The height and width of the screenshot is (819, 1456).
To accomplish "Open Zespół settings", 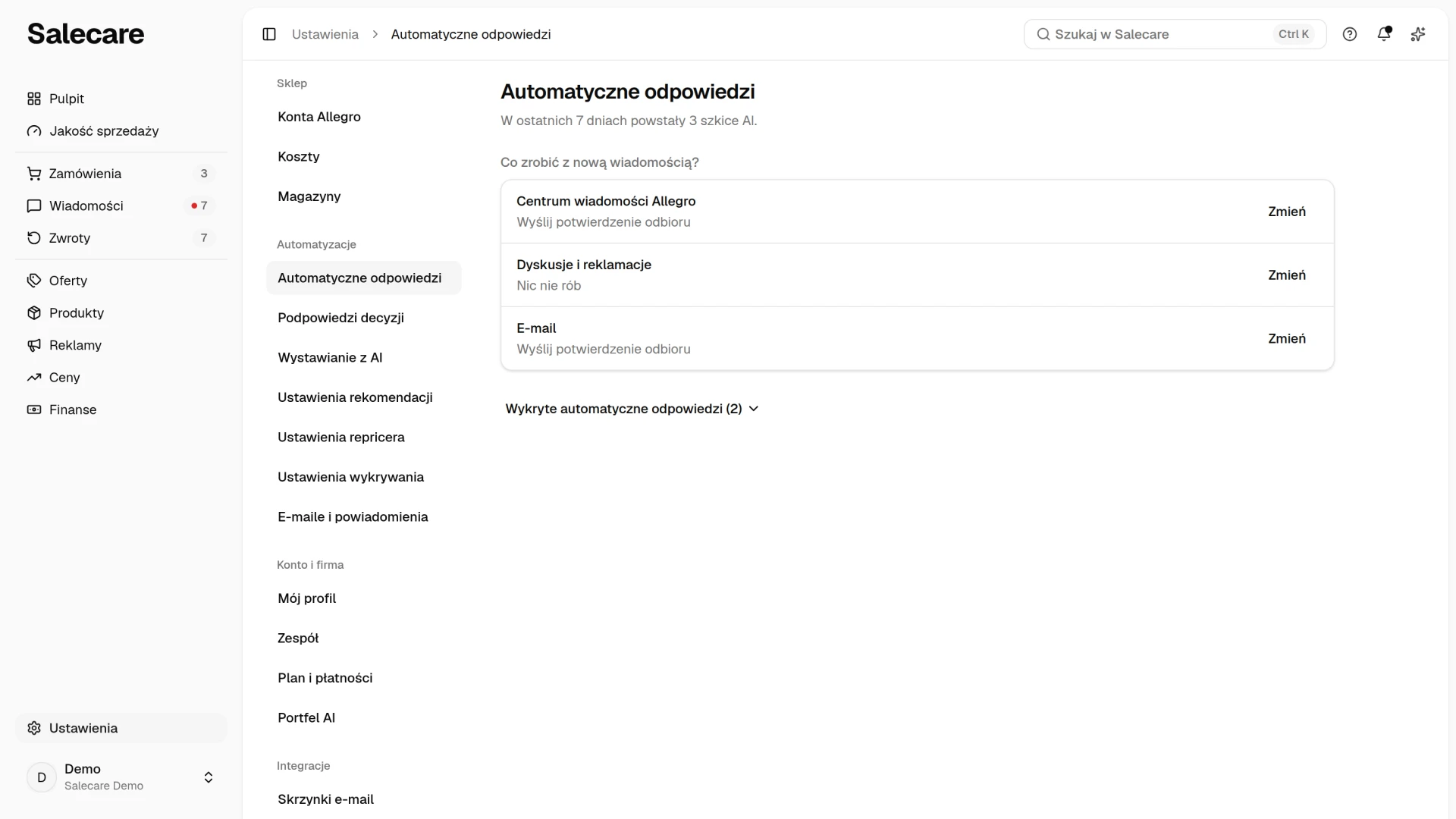I will (x=364, y=639).
